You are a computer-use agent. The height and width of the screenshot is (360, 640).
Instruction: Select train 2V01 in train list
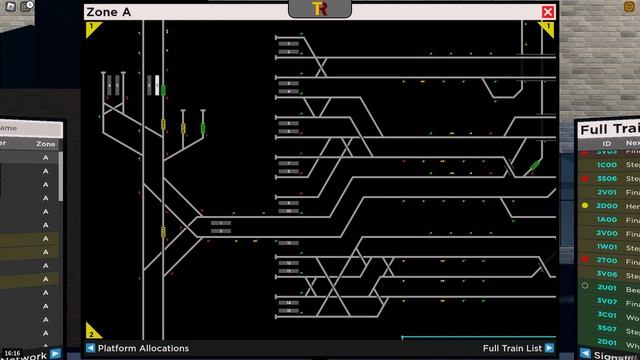[607, 192]
